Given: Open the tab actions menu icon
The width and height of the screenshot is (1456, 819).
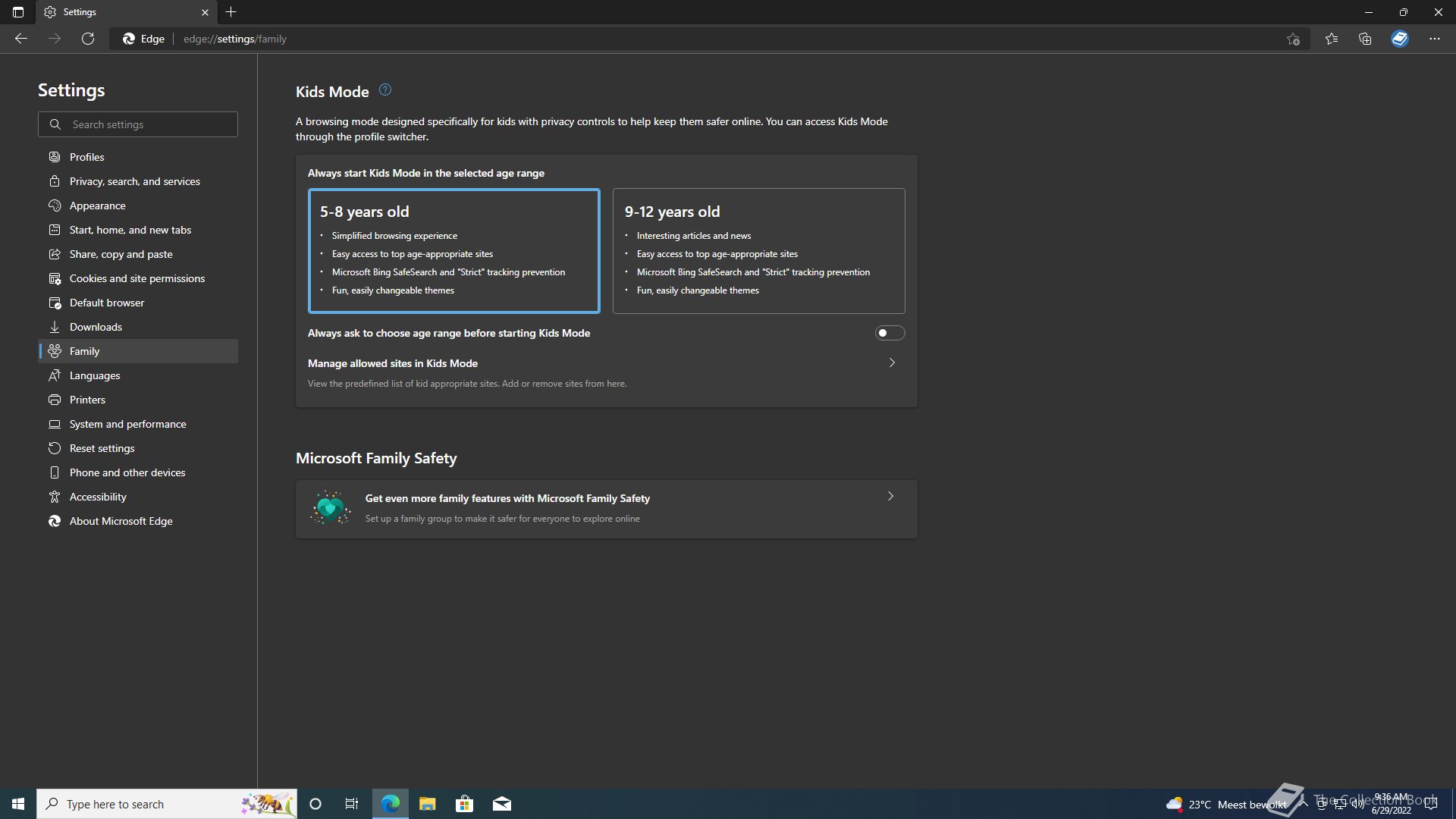Looking at the screenshot, I should click(x=18, y=12).
